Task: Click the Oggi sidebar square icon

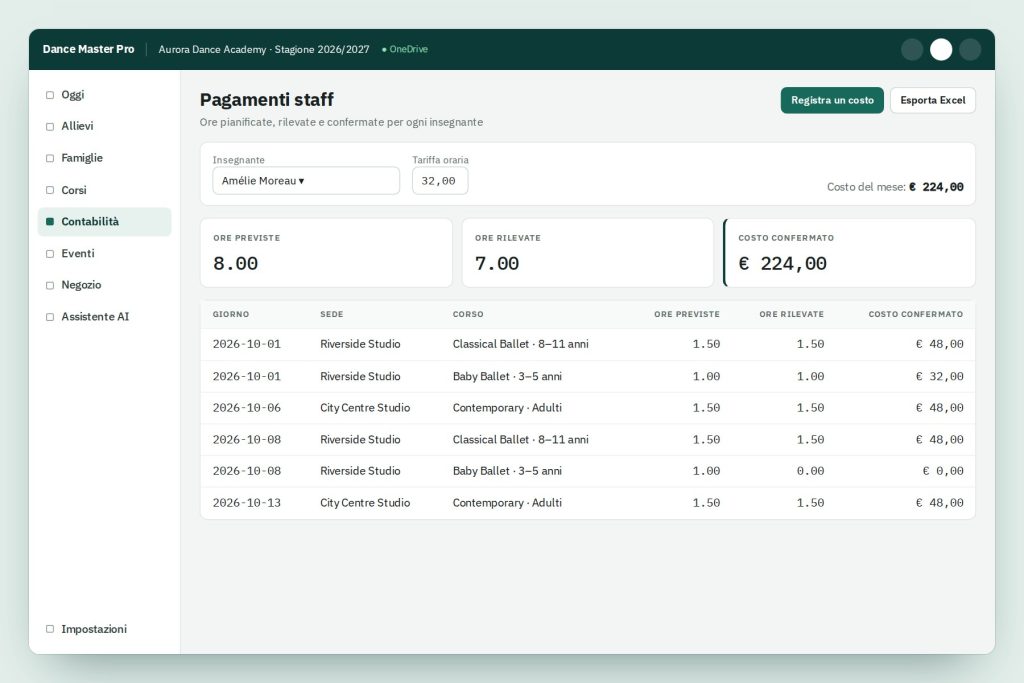Action: click(50, 95)
